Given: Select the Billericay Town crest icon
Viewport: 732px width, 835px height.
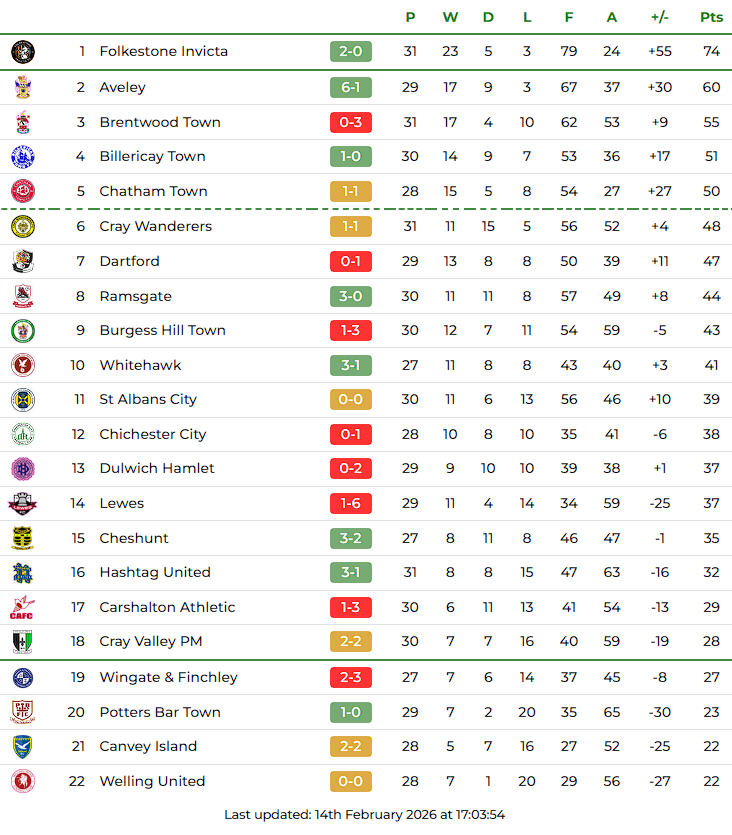Looking at the screenshot, I should [22, 157].
